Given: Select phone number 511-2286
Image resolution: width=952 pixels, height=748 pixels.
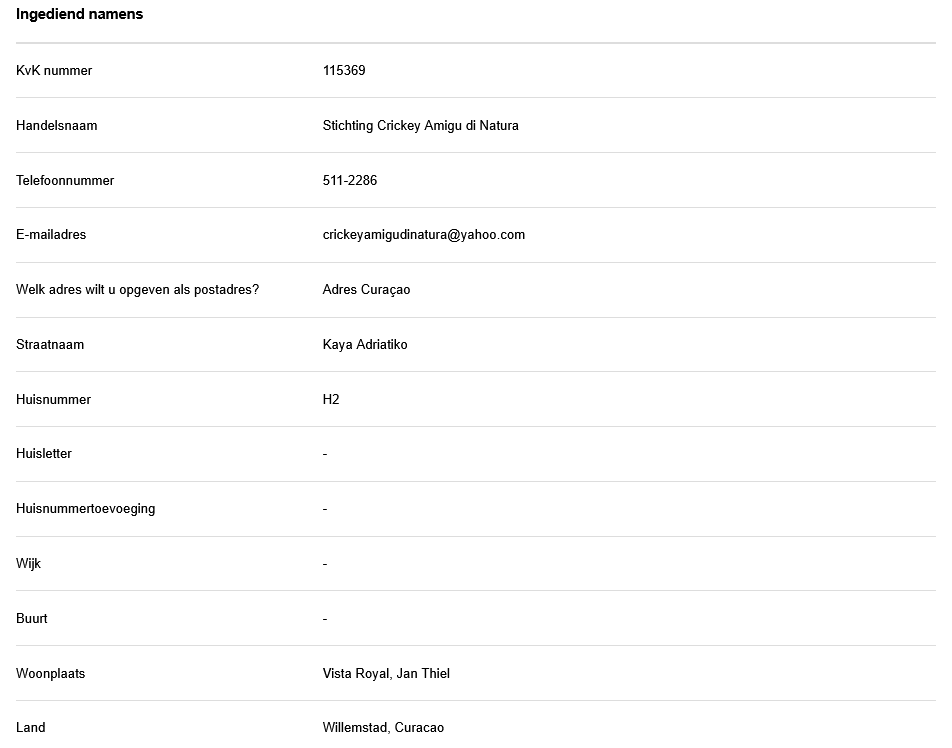Looking at the screenshot, I should 350,181.
